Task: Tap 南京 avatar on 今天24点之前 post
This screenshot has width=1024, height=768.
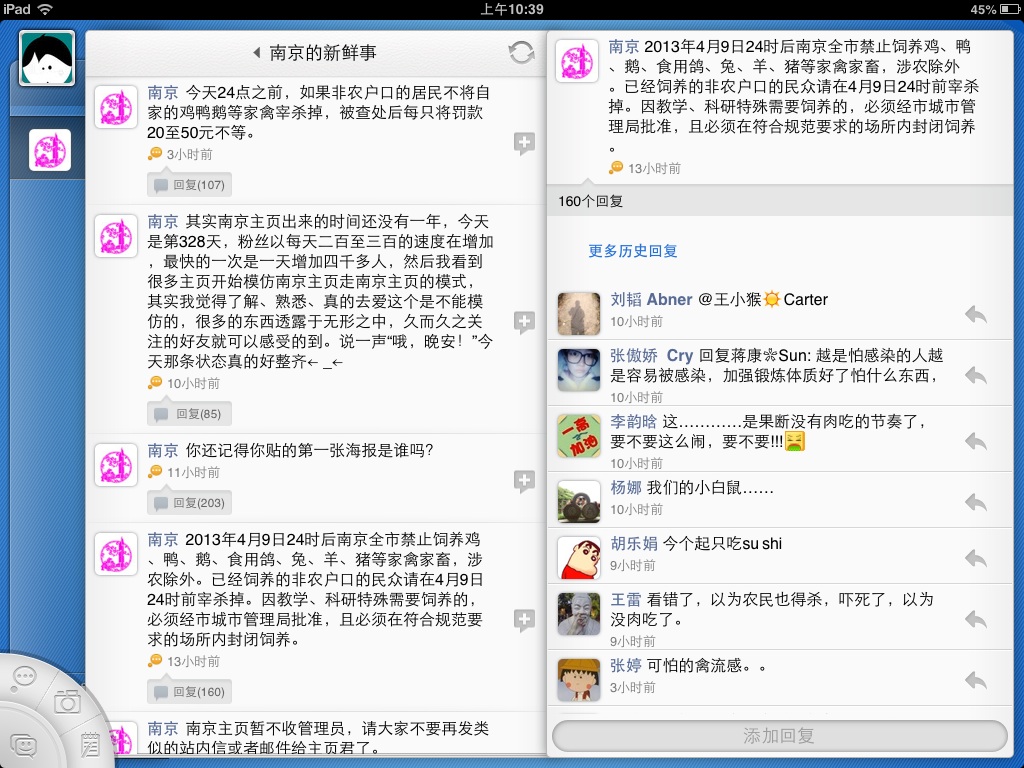Action: coord(116,107)
